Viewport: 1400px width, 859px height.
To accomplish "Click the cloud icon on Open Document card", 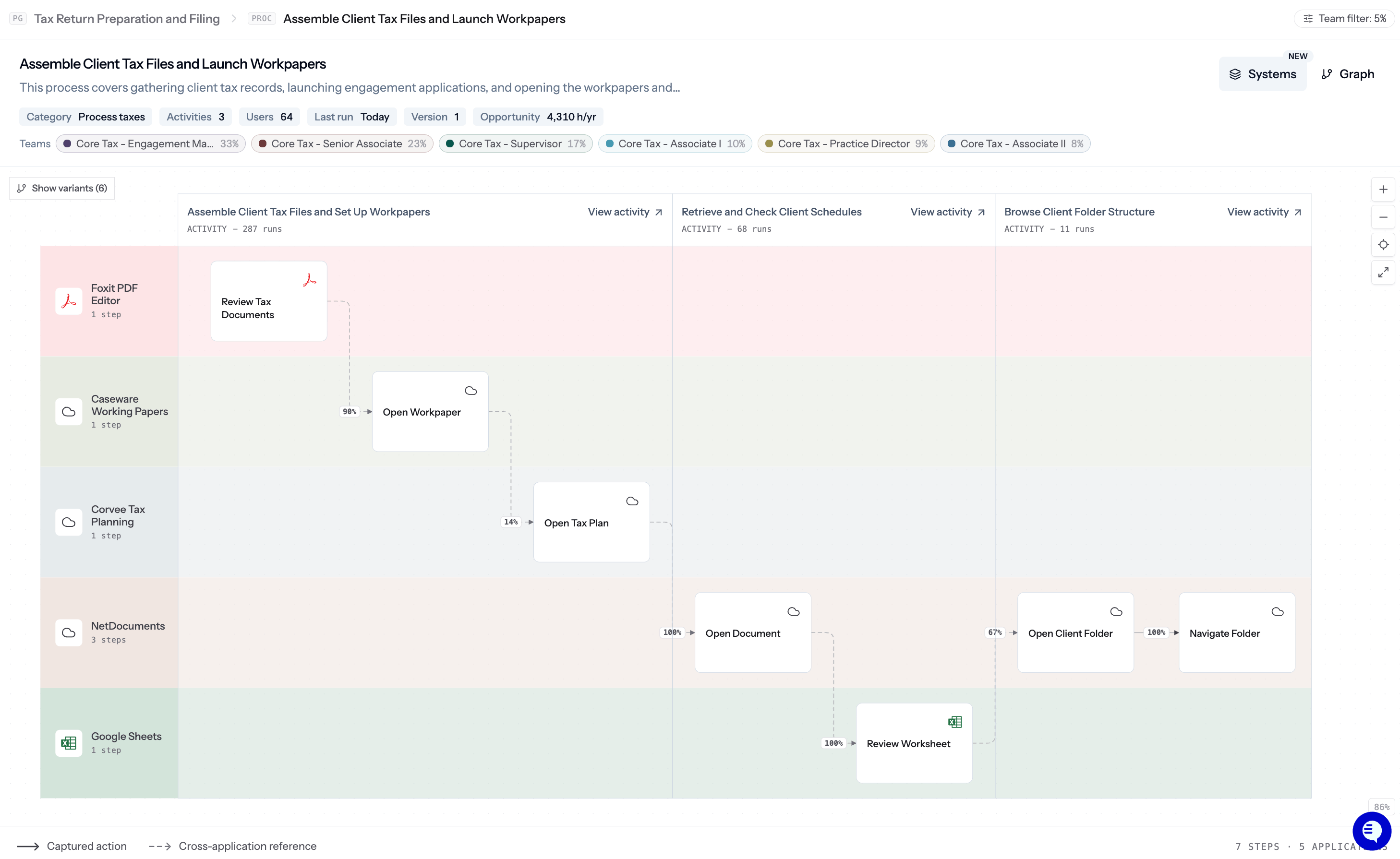I will [794, 612].
